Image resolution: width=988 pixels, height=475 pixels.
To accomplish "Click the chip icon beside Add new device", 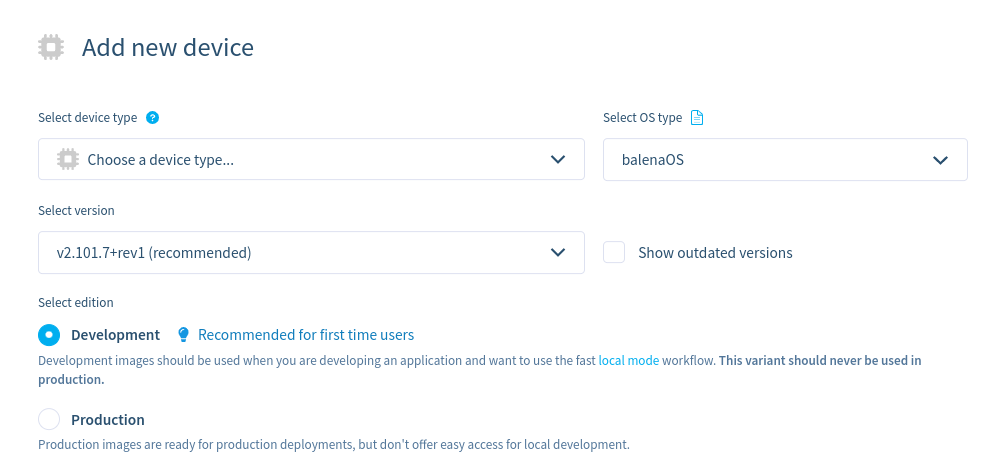I will 50,47.
